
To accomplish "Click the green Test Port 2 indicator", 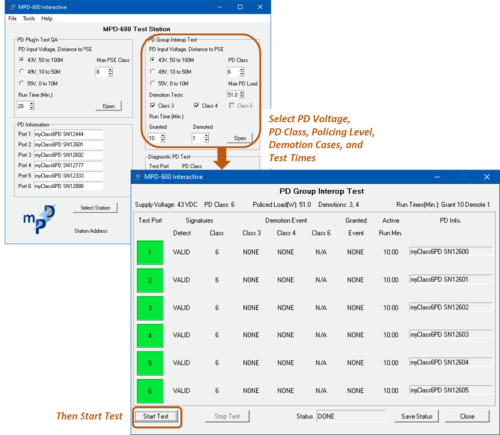I will (150, 280).
